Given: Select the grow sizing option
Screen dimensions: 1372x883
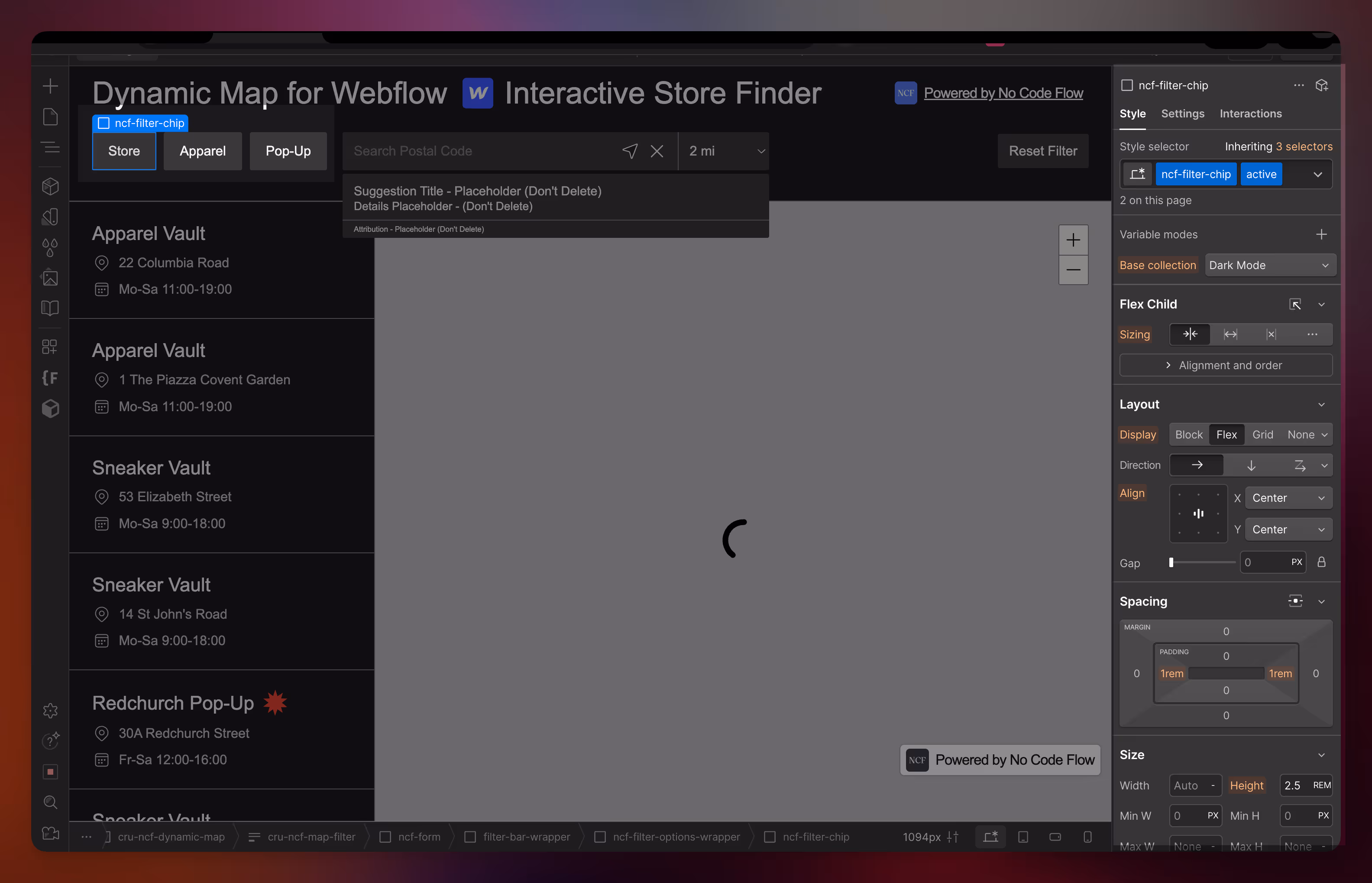Looking at the screenshot, I should 1230,334.
